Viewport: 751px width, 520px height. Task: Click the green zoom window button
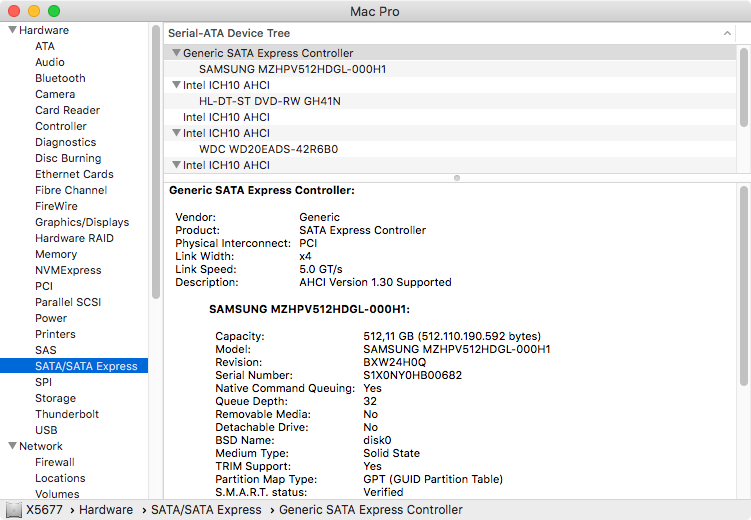pos(54,11)
